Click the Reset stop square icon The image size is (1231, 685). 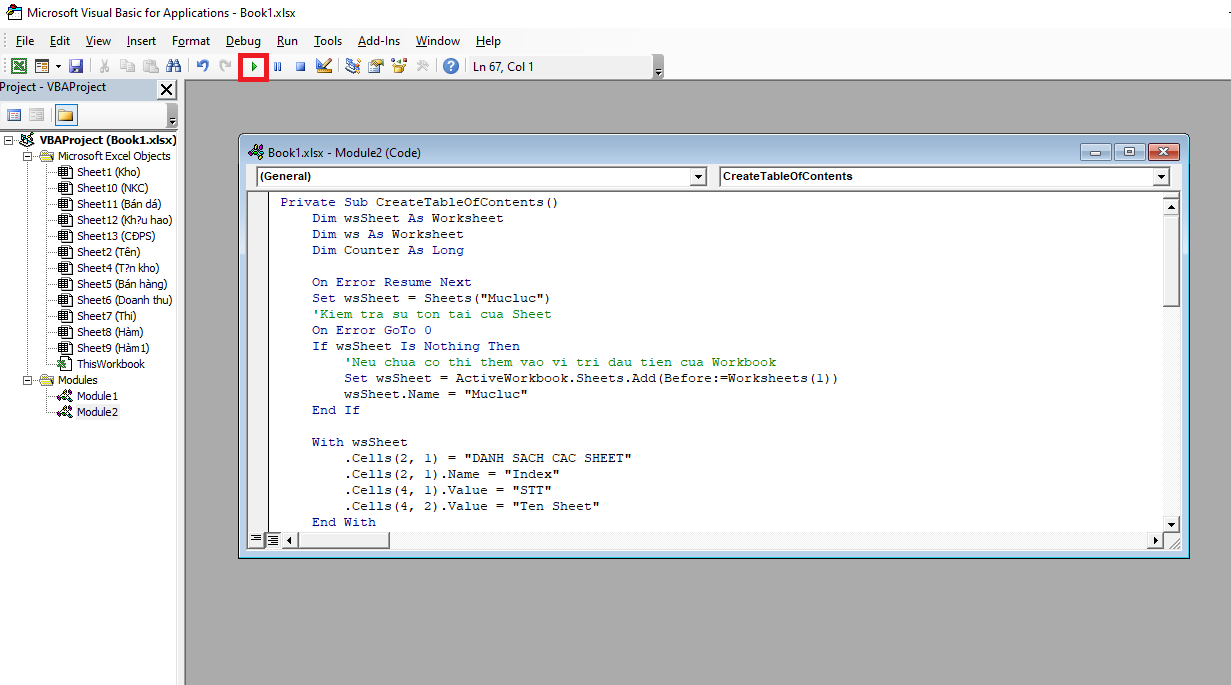click(300, 67)
